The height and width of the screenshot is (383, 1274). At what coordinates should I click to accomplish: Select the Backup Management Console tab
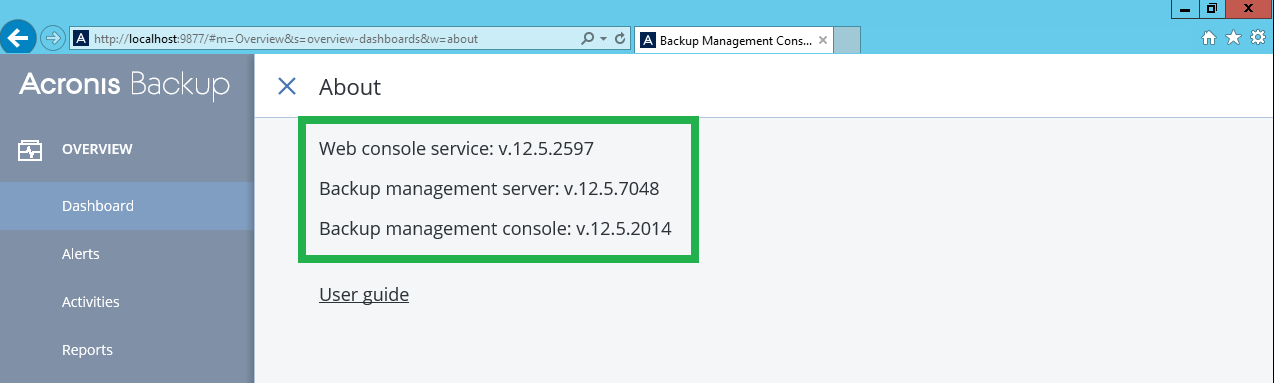pyautogui.click(x=733, y=40)
